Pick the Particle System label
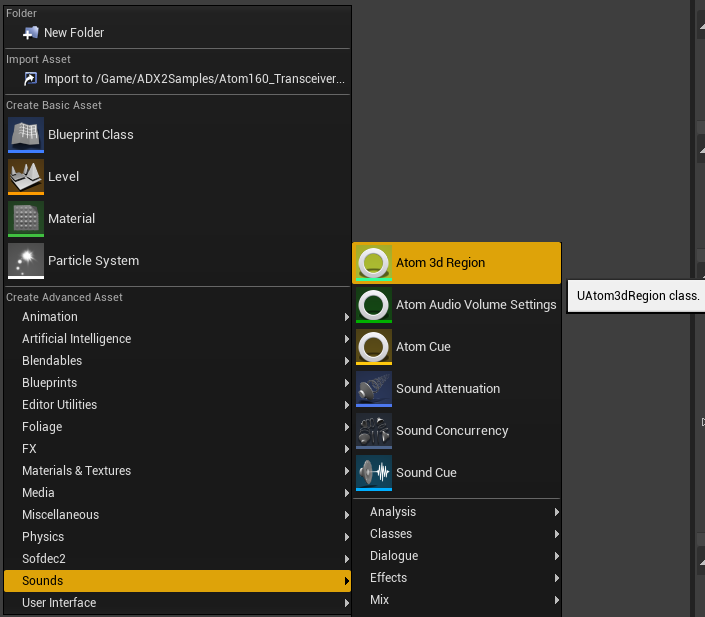This screenshot has width=705, height=617. pos(94,261)
